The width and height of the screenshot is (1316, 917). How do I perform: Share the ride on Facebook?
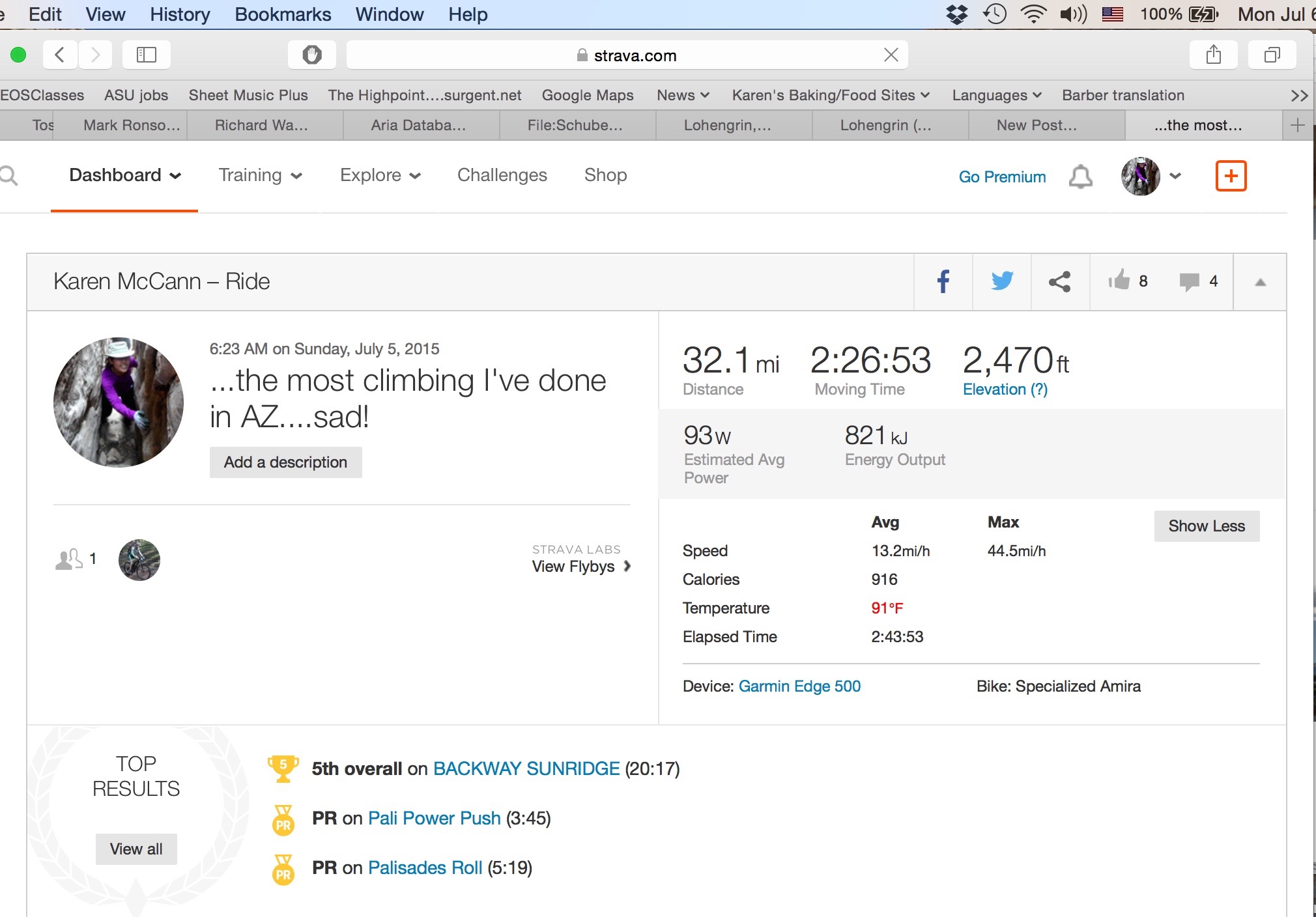point(943,281)
